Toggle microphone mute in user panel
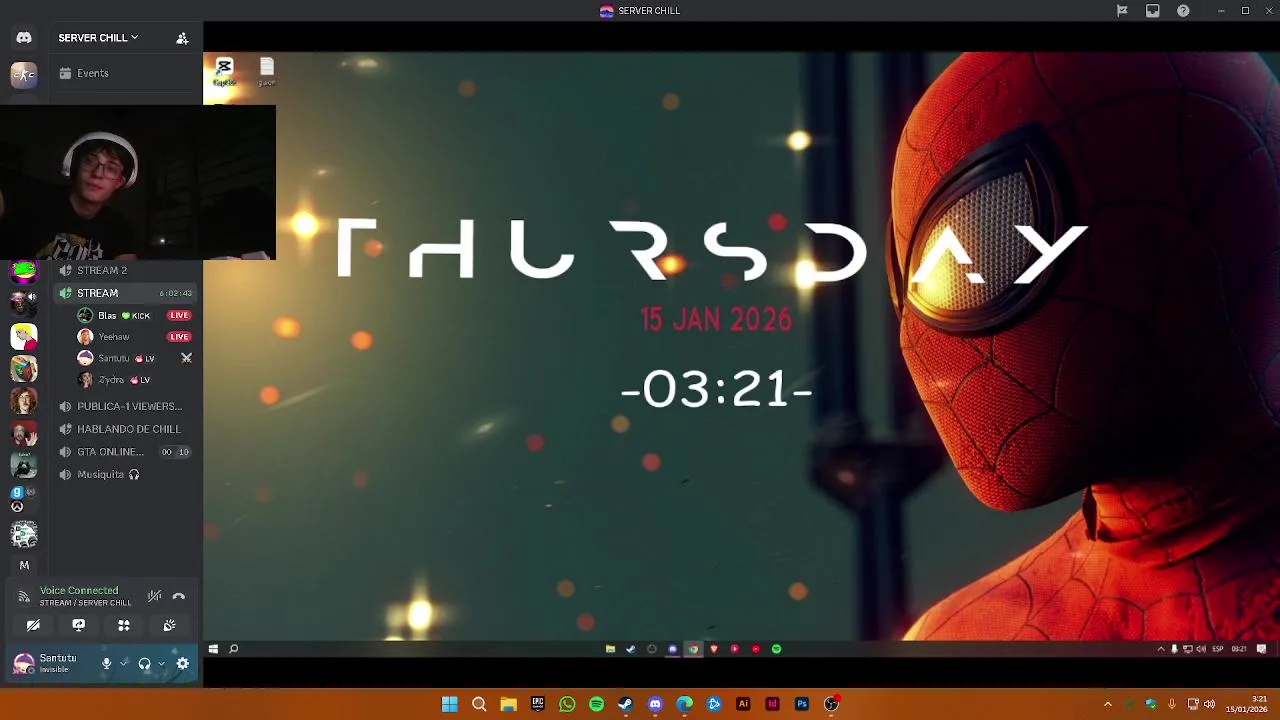1280x720 pixels. tap(106, 664)
